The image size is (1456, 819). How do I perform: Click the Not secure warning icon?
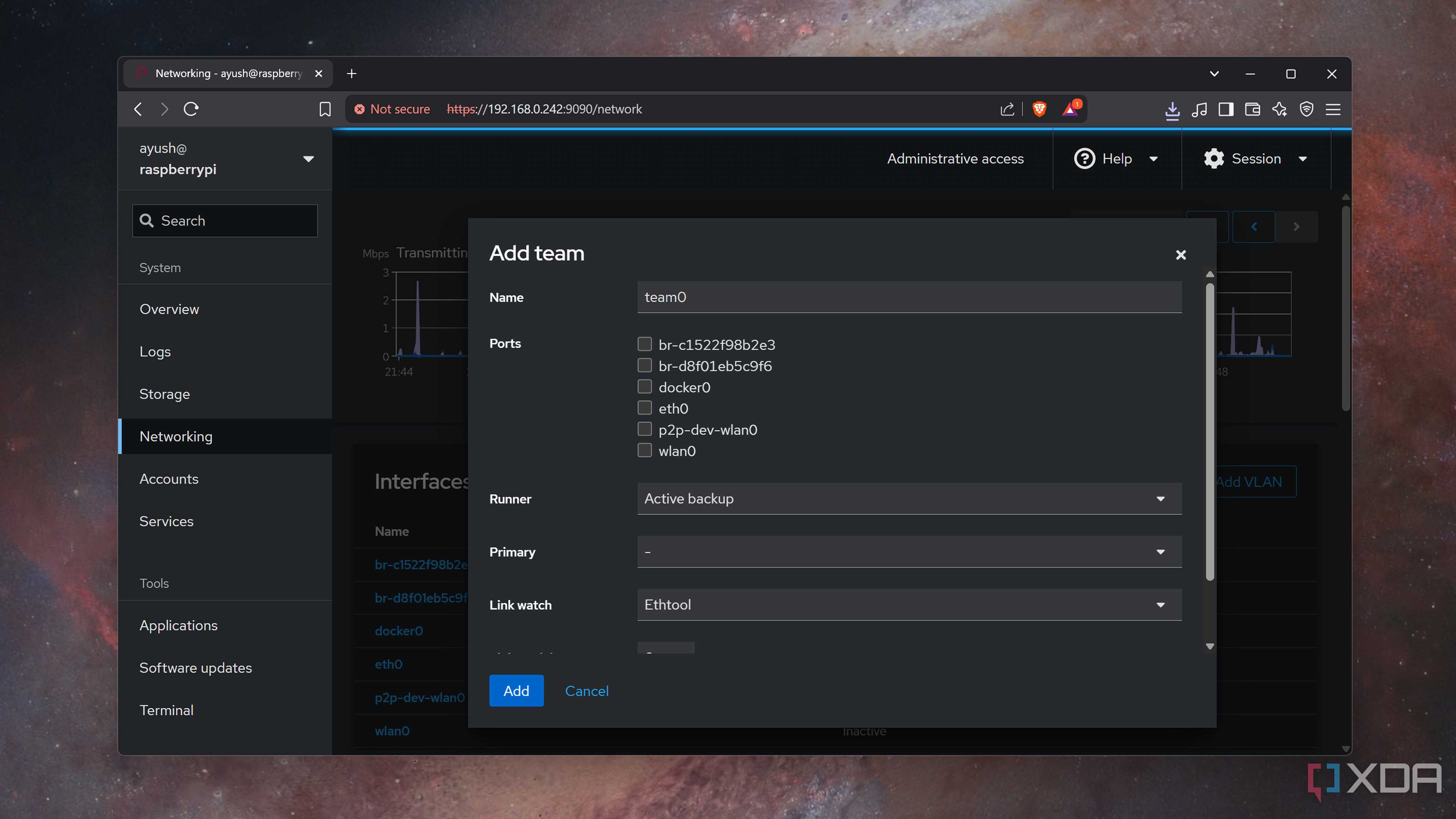coord(359,109)
